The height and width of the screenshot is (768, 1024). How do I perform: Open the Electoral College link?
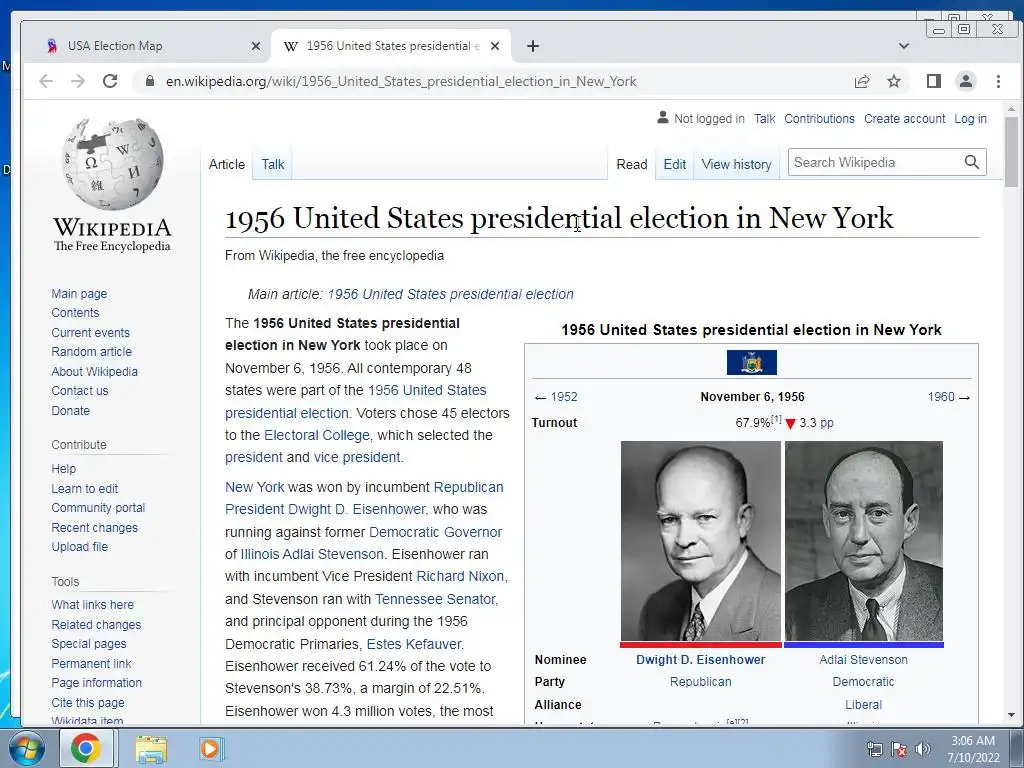pyautogui.click(x=317, y=435)
